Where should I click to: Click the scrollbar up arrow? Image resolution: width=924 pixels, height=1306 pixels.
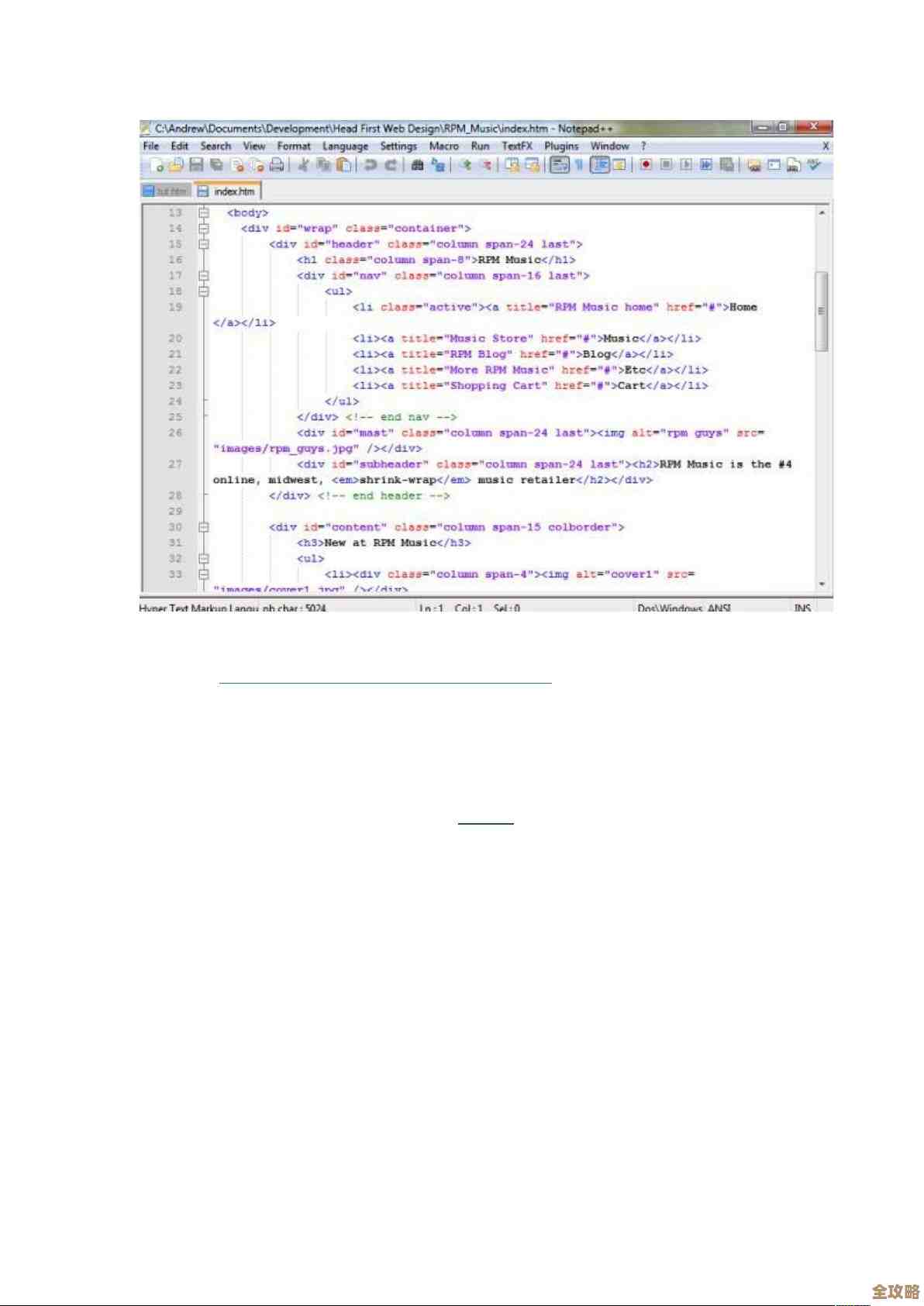[822, 212]
